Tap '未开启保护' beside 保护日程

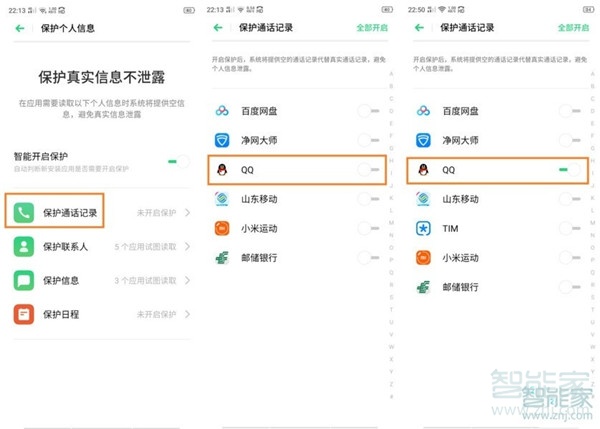click(x=157, y=314)
